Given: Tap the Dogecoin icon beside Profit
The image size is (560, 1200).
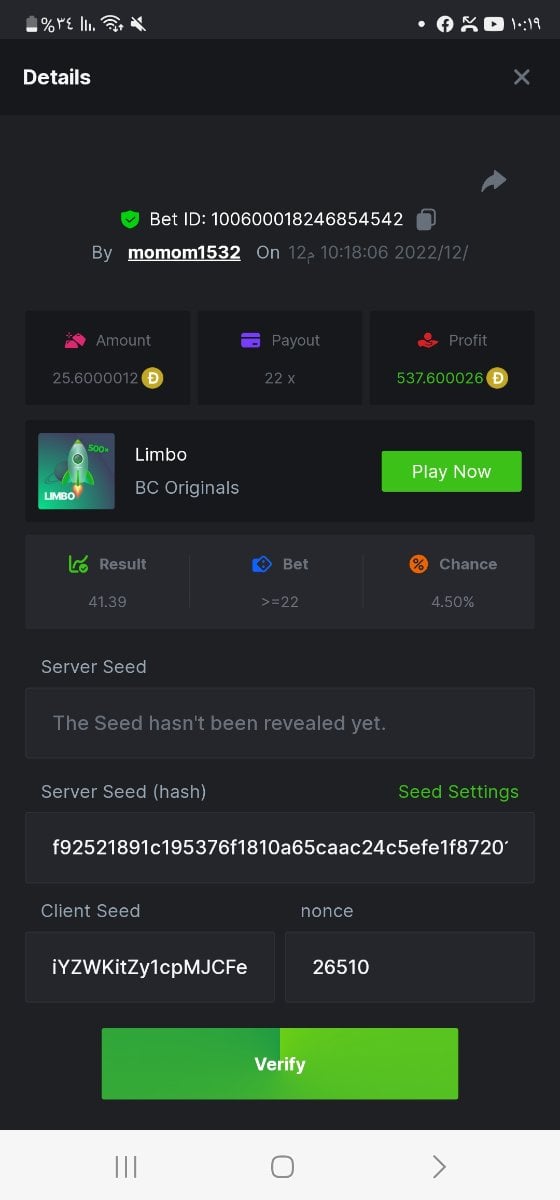Looking at the screenshot, I should [497, 378].
